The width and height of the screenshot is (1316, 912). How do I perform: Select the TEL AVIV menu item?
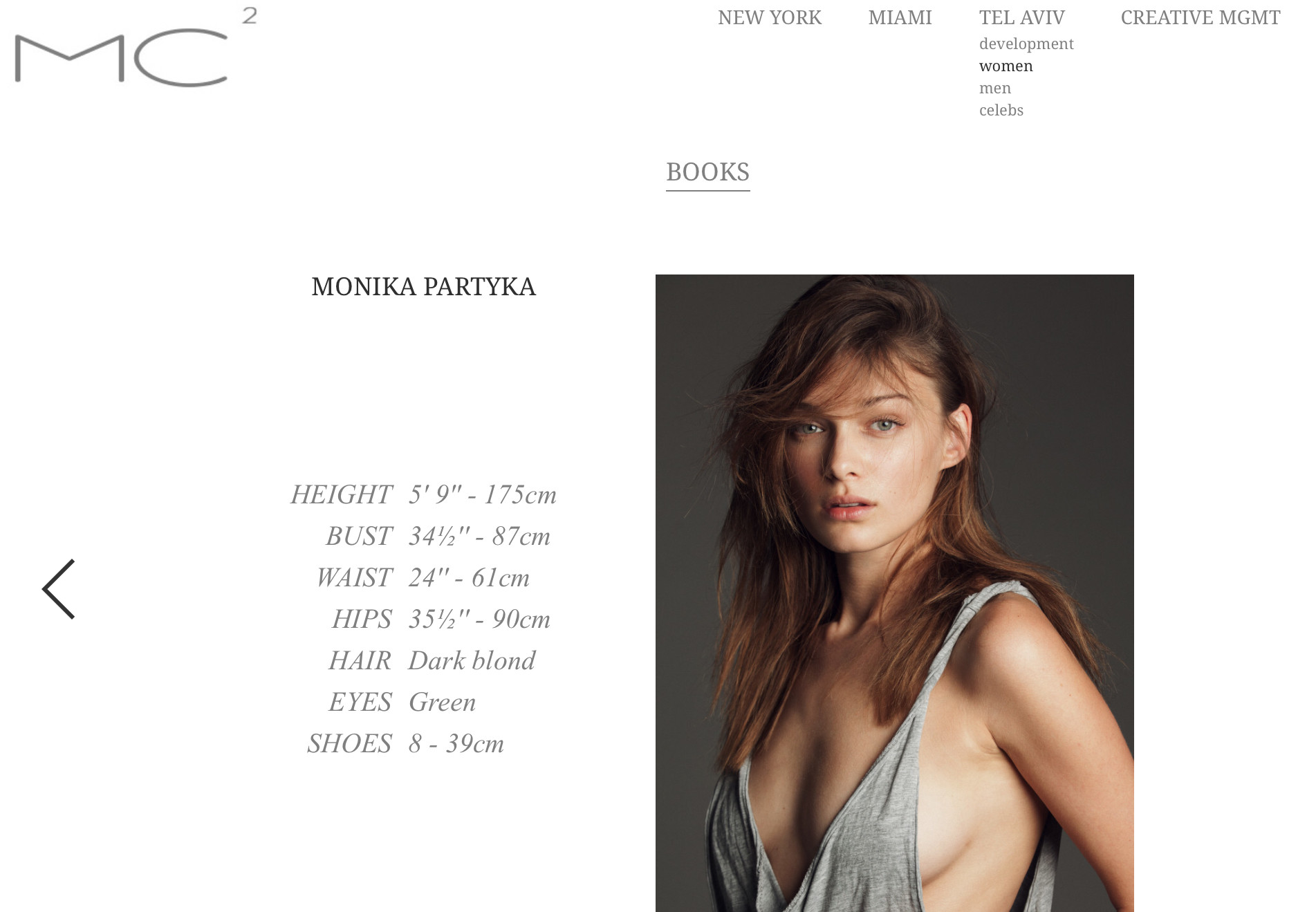[x=1021, y=17]
